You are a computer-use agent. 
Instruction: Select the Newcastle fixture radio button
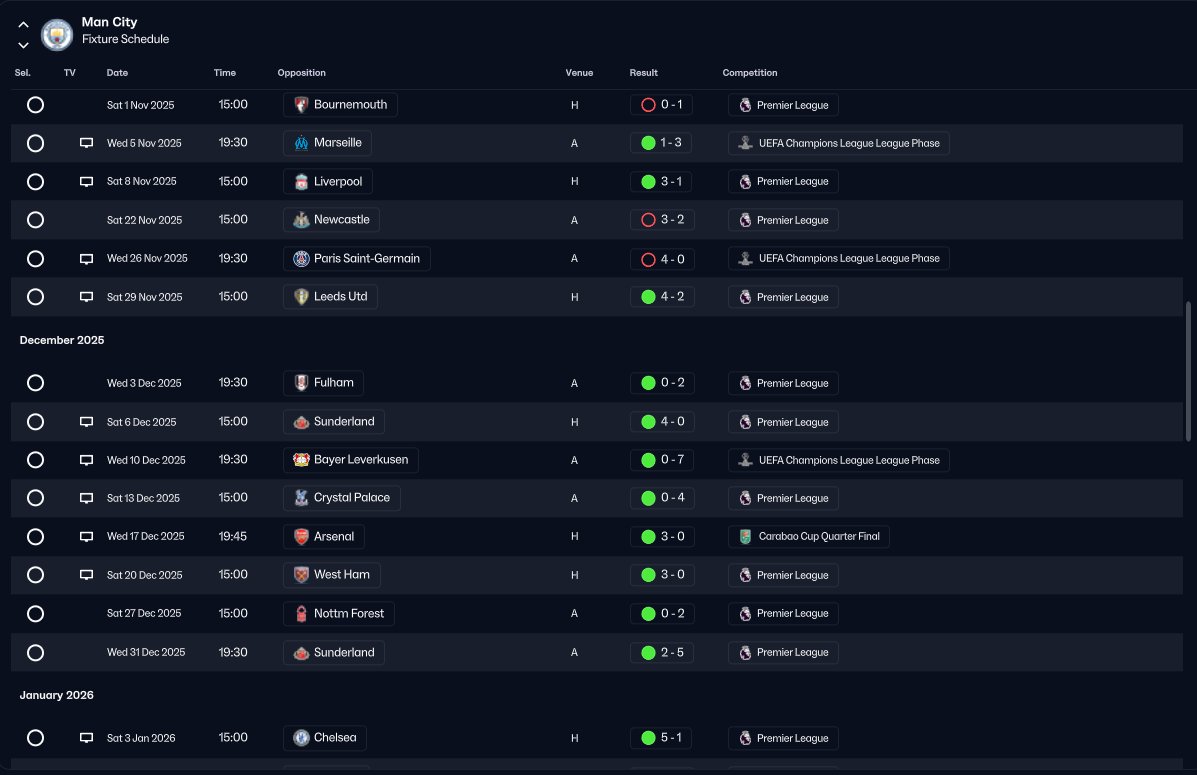(x=35, y=220)
